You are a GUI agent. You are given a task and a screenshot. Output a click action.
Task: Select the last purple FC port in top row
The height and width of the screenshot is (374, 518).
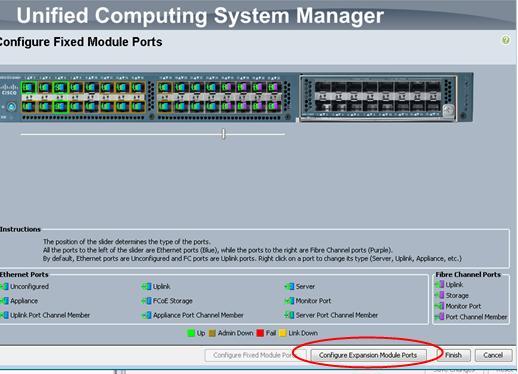274,88
